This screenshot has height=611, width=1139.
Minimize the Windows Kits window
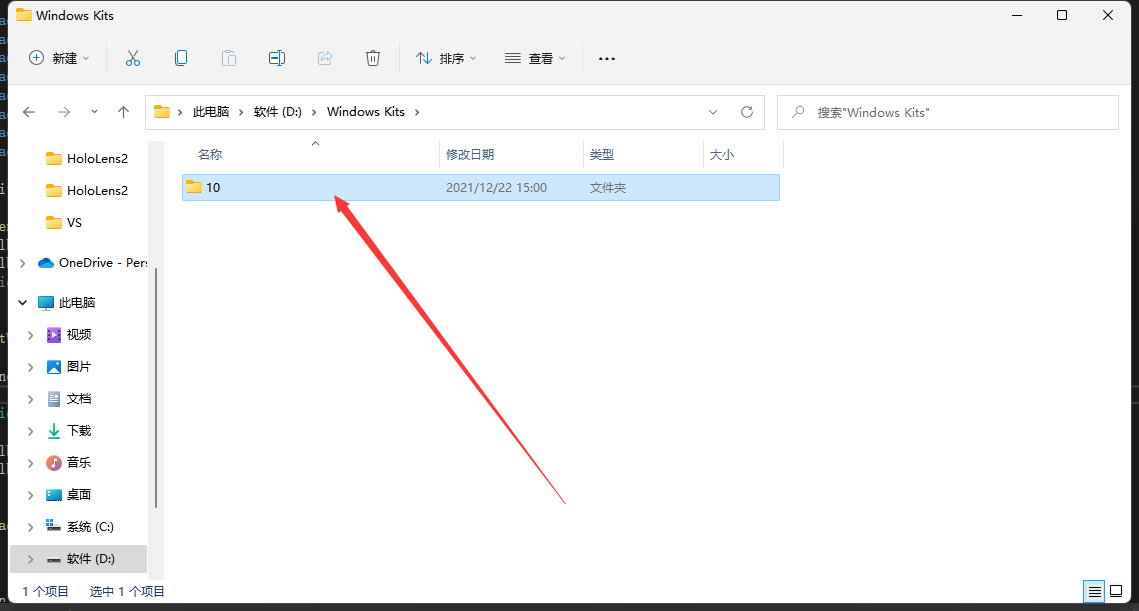click(1017, 15)
